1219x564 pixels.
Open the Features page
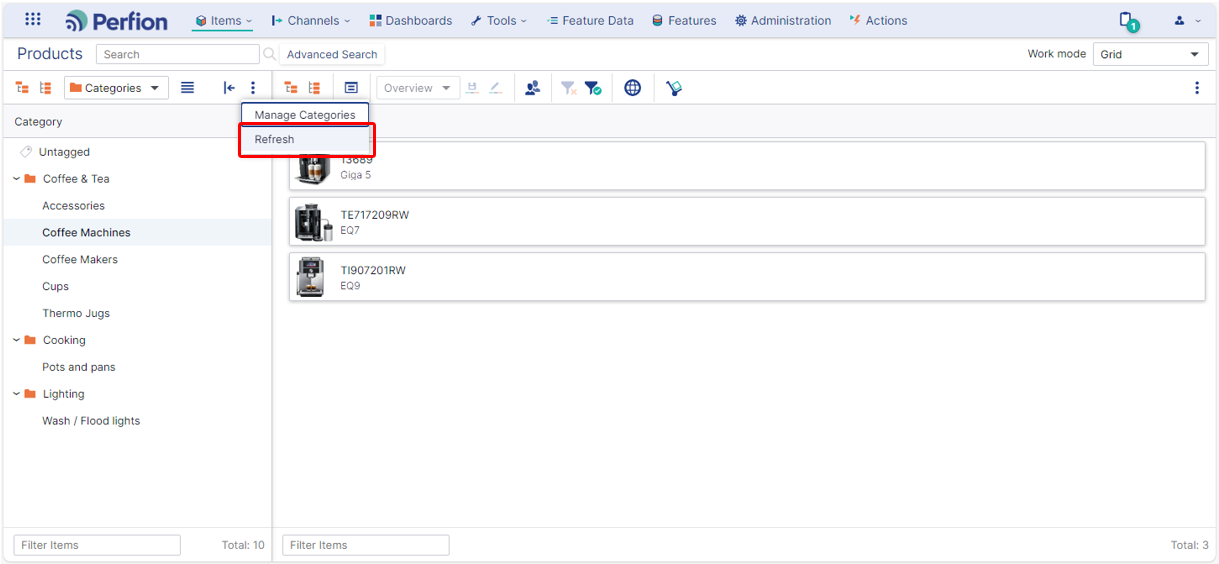point(684,20)
